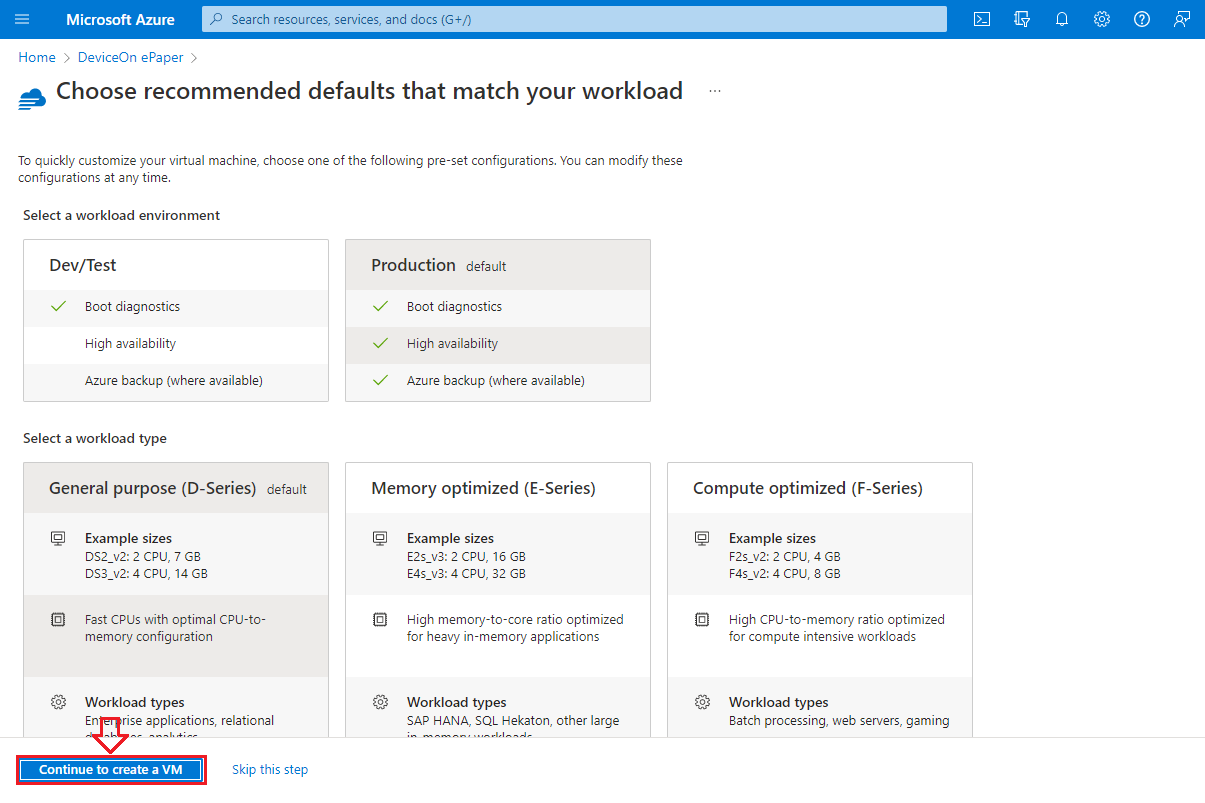Image resolution: width=1205 pixels, height=803 pixels.
Task: Click Skip this step link
Action: click(270, 770)
